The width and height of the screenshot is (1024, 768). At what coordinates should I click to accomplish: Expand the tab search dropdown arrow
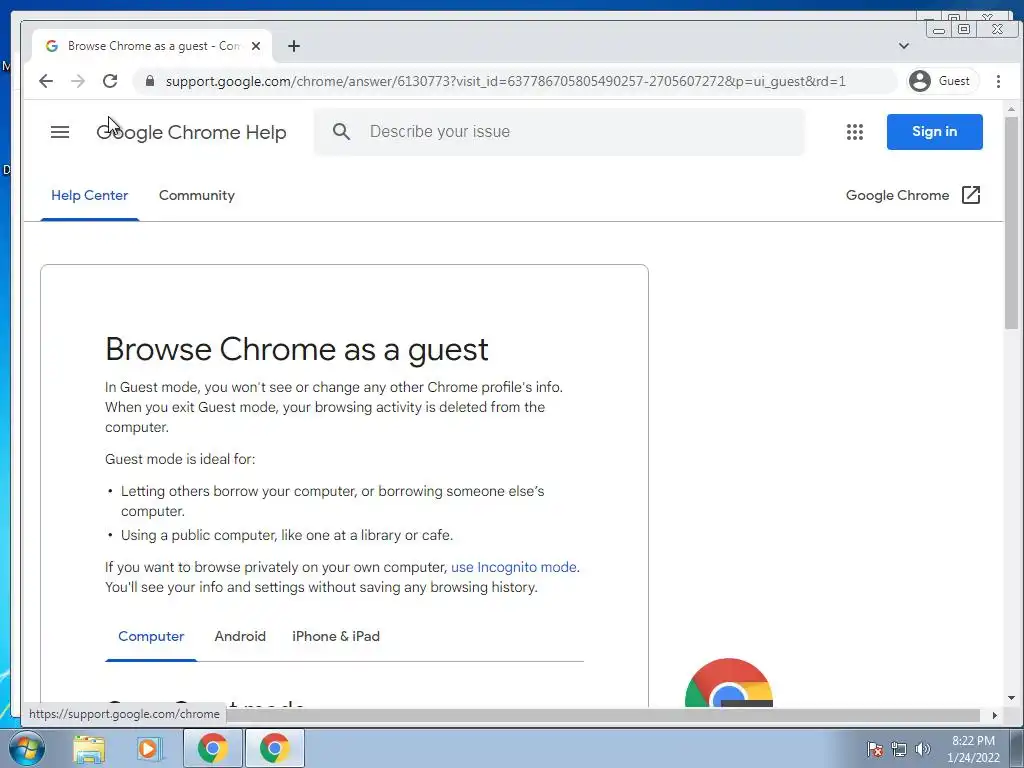[904, 46]
